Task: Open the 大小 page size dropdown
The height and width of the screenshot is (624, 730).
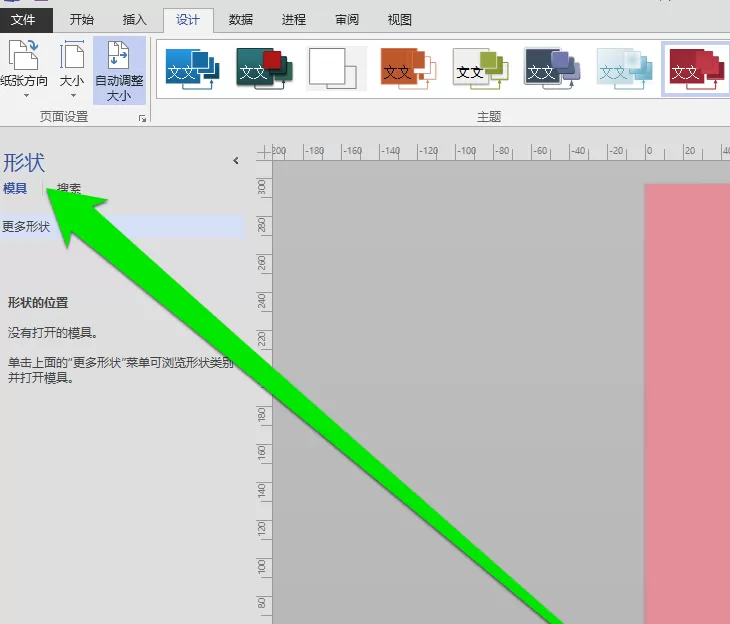Action: pyautogui.click(x=72, y=70)
